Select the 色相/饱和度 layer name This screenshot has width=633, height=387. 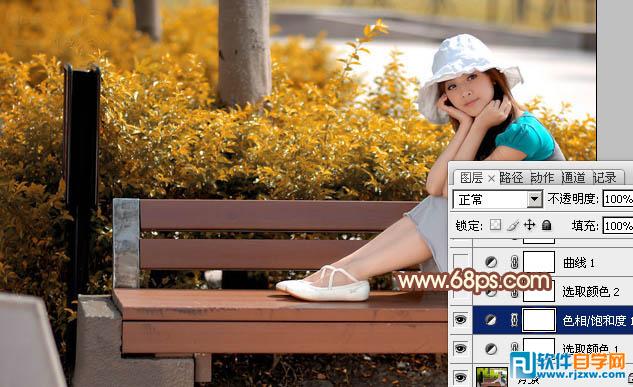(597, 320)
